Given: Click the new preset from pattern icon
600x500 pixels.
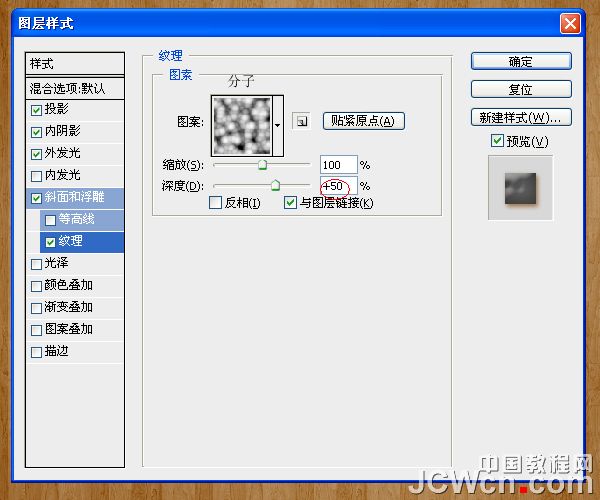Looking at the screenshot, I should pos(300,121).
